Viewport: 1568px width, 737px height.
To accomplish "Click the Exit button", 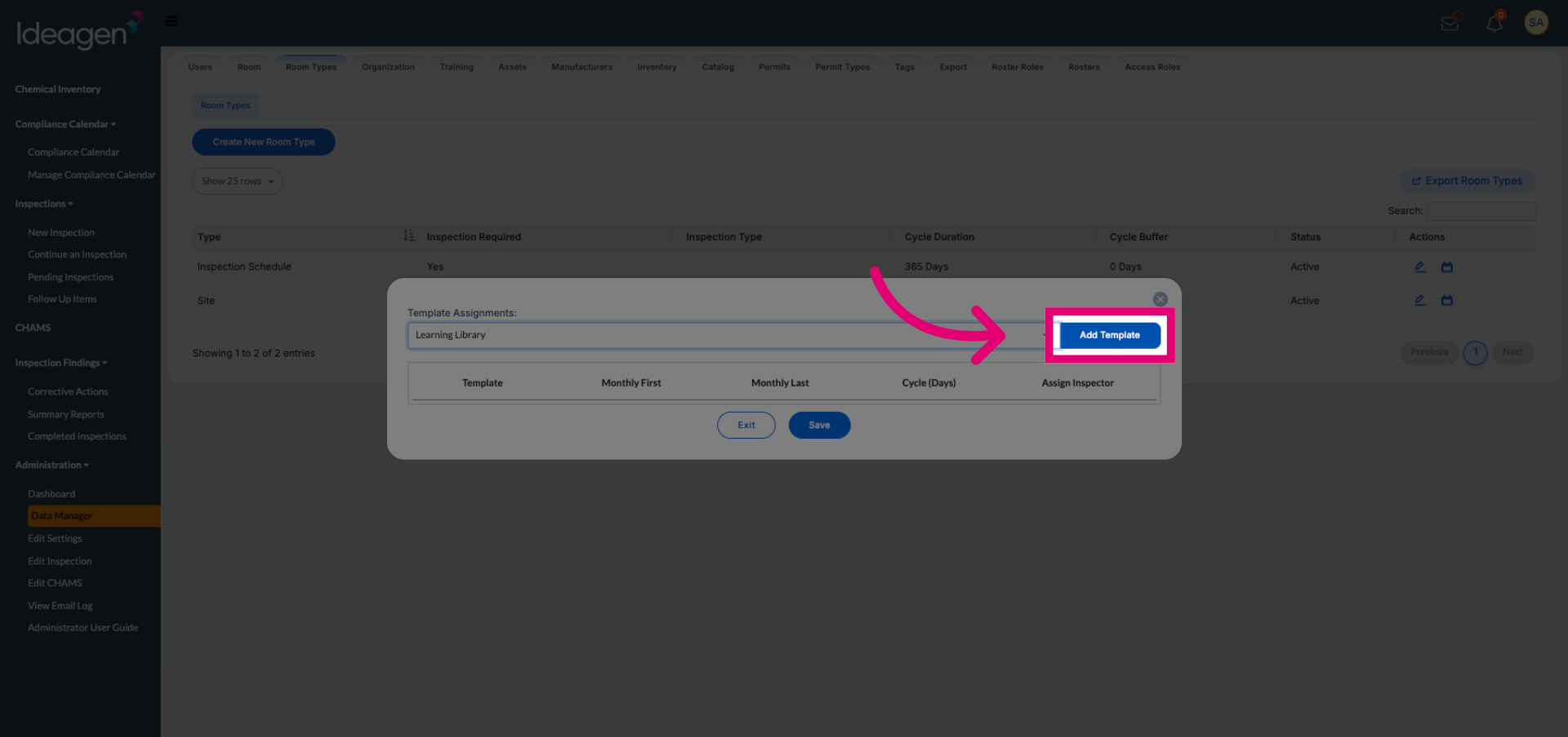I will pos(746,425).
